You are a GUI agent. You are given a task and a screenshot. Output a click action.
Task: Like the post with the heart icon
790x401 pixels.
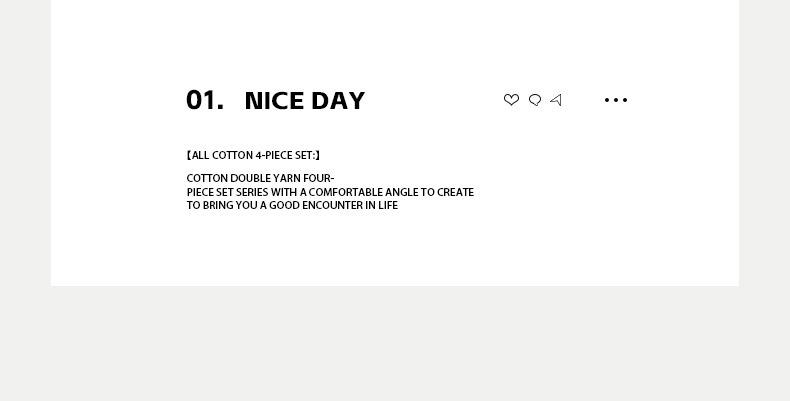click(511, 100)
